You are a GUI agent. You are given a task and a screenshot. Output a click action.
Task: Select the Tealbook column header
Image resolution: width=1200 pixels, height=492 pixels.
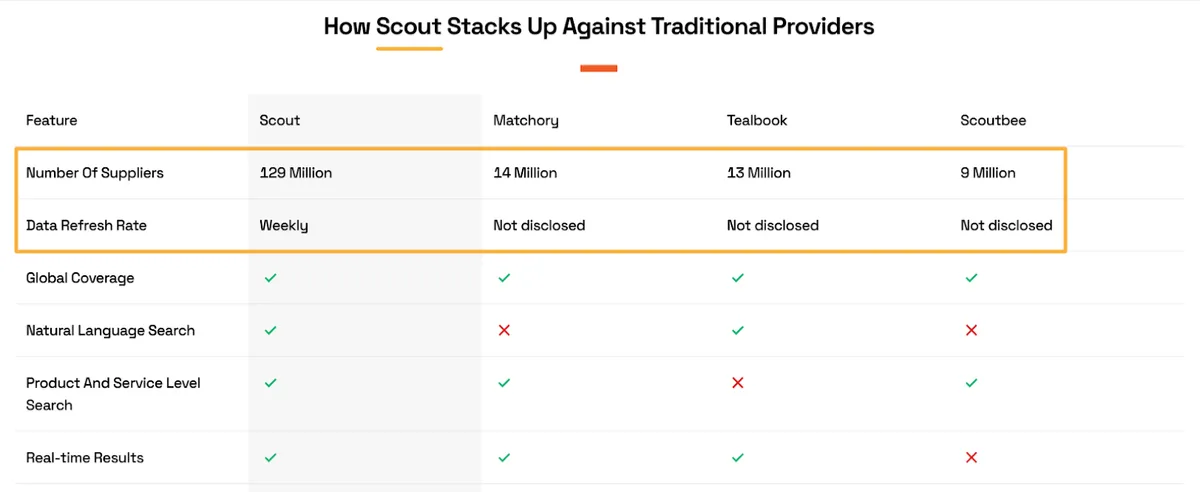(x=757, y=120)
